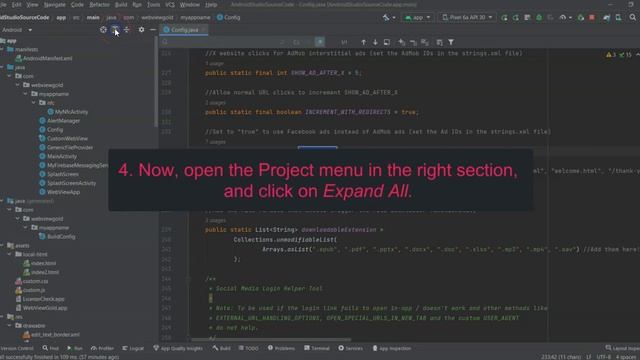Image resolution: width=640 pixels, height=360 pixels.
Task: Click the warnings indicator in editor
Action: tap(611, 54)
